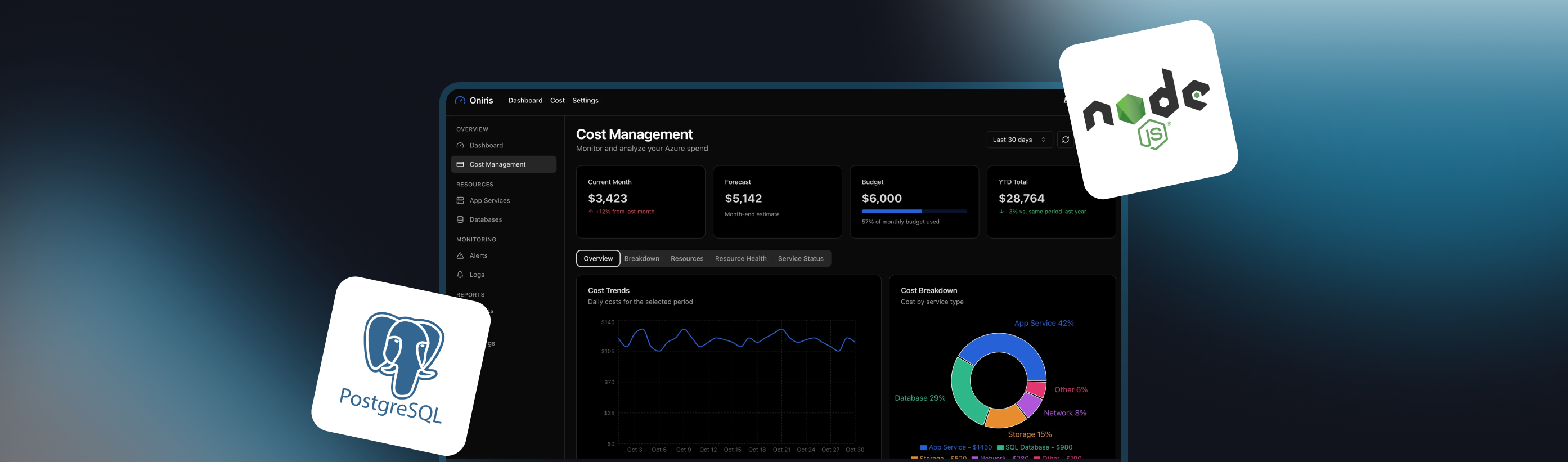Click the refresh icon button beside date range
The width and height of the screenshot is (1568, 462).
[x=1065, y=140]
